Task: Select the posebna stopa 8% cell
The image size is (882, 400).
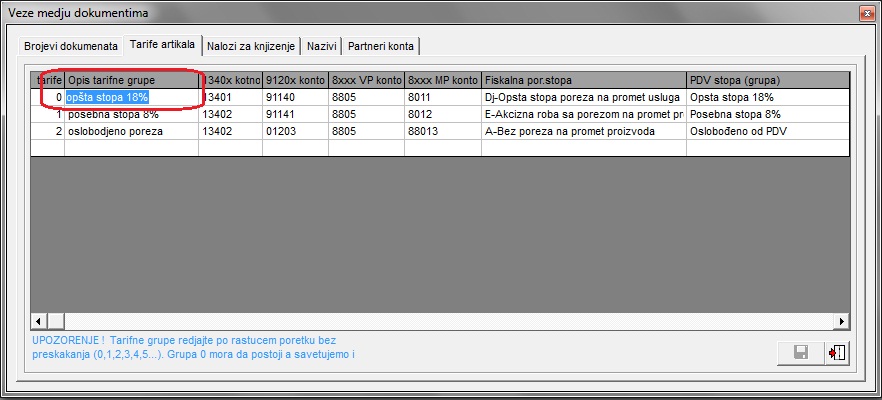Action: (131, 114)
